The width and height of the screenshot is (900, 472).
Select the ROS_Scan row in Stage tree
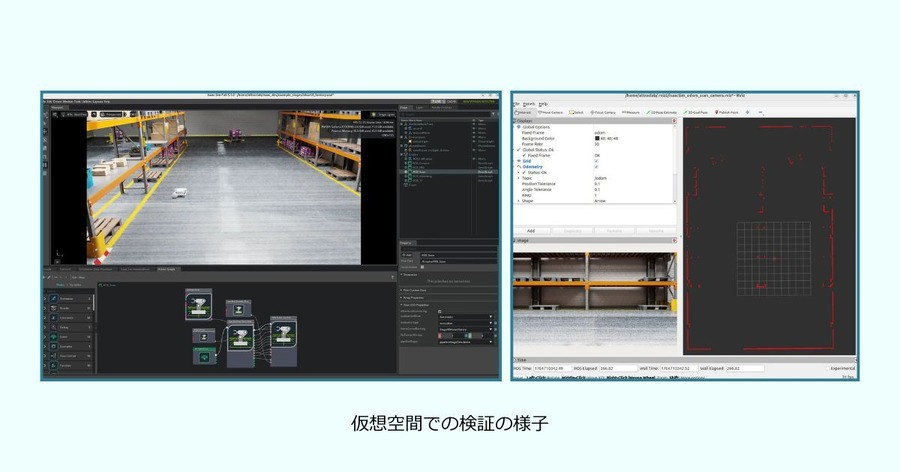[x=449, y=172]
